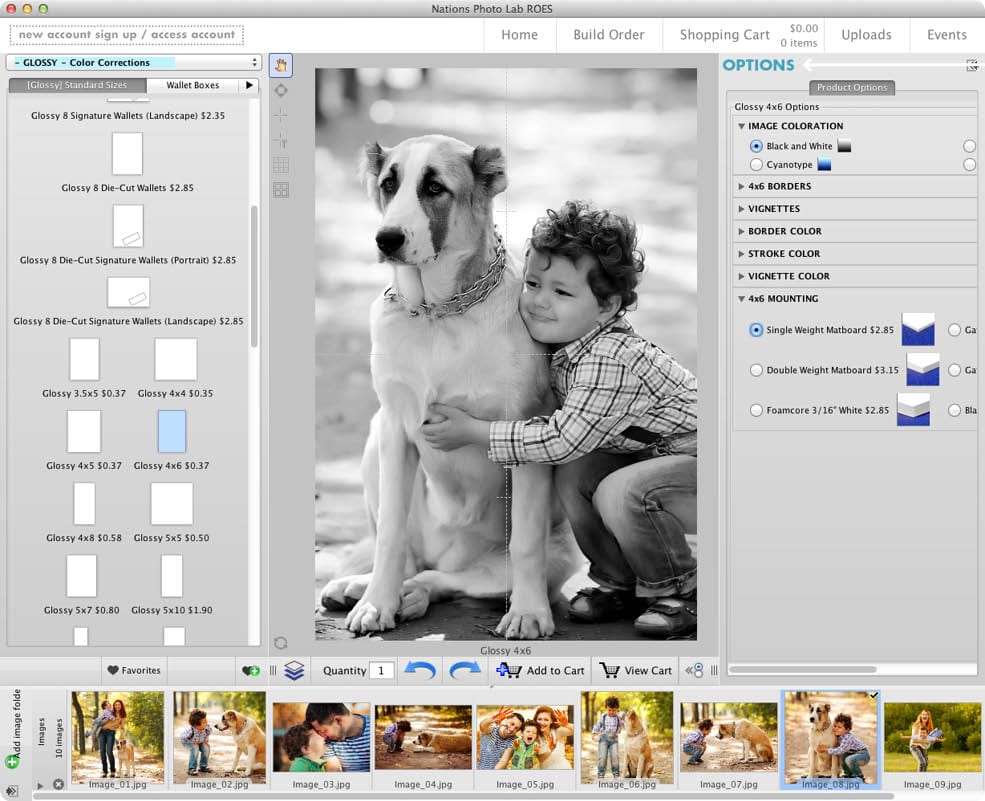Select the hand pan tool
Screen dimensions: 985x801
(281, 66)
